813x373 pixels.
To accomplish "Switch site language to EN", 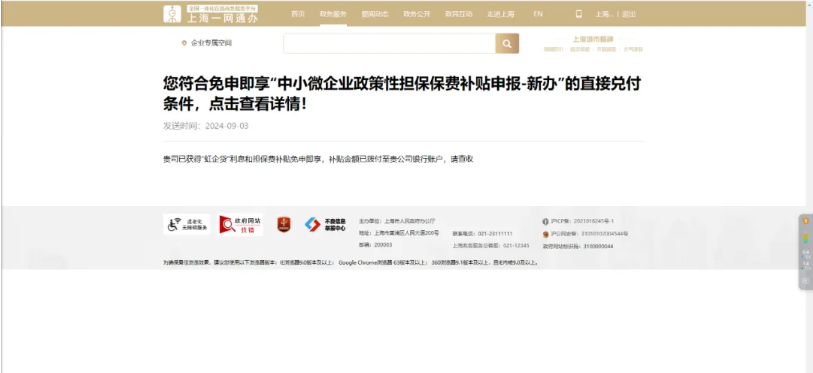I will point(538,14).
